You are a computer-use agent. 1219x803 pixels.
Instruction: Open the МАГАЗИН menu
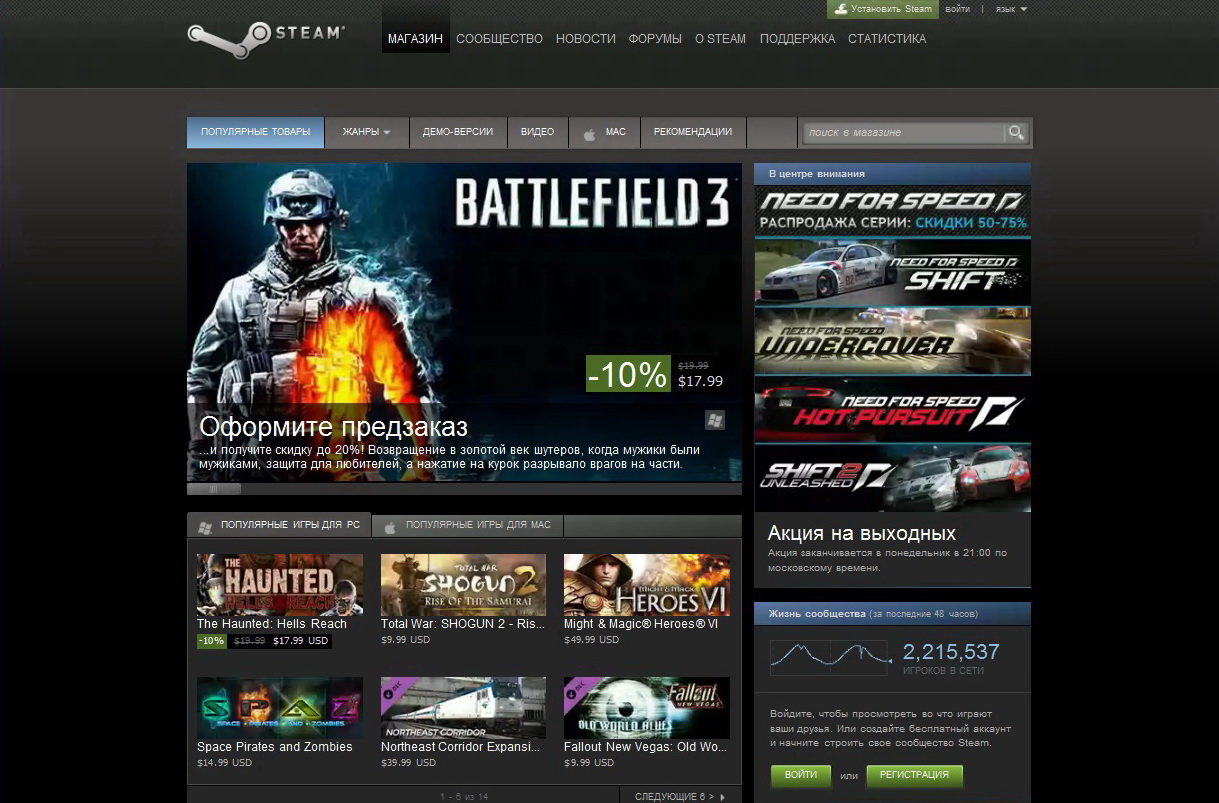[x=415, y=39]
